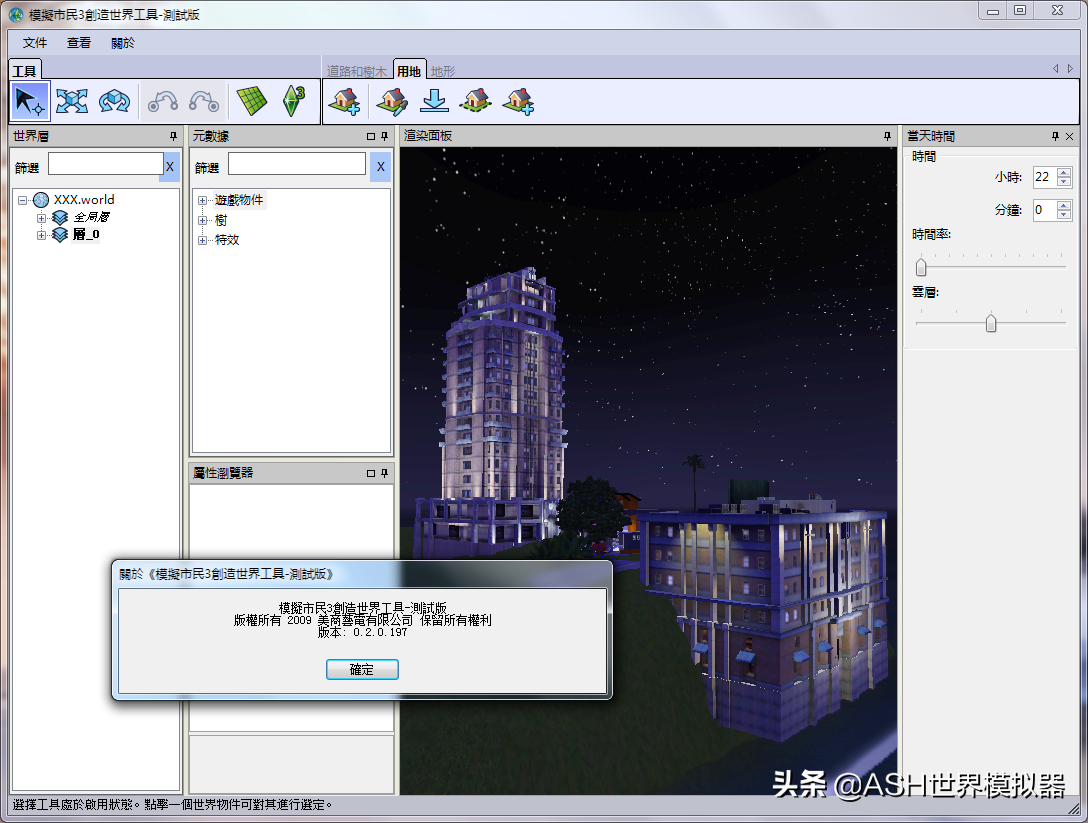Click 確定 in the about dialog
This screenshot has width=1088, height=823.
point(362,669)
